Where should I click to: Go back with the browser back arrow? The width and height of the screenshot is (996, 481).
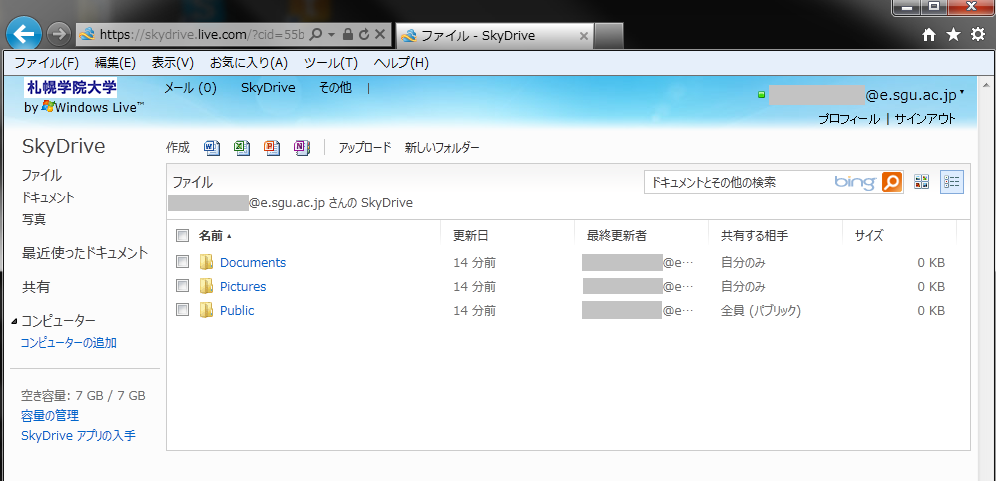click(x=24, y=34)
